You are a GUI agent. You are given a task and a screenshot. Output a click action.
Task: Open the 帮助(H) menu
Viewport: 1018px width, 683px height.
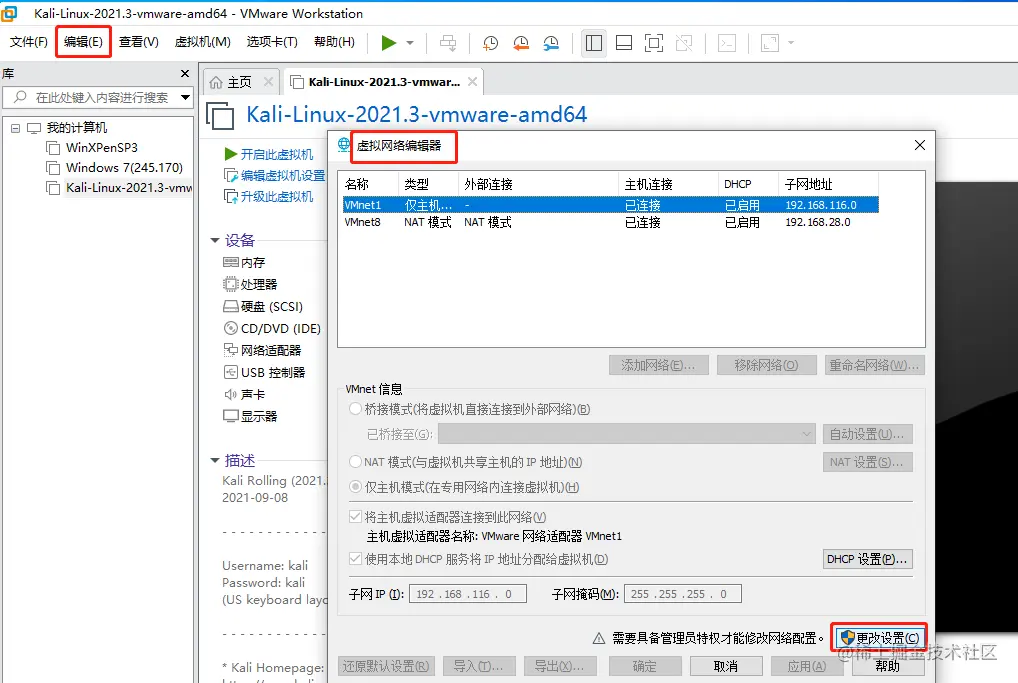[x=334, y=42]
